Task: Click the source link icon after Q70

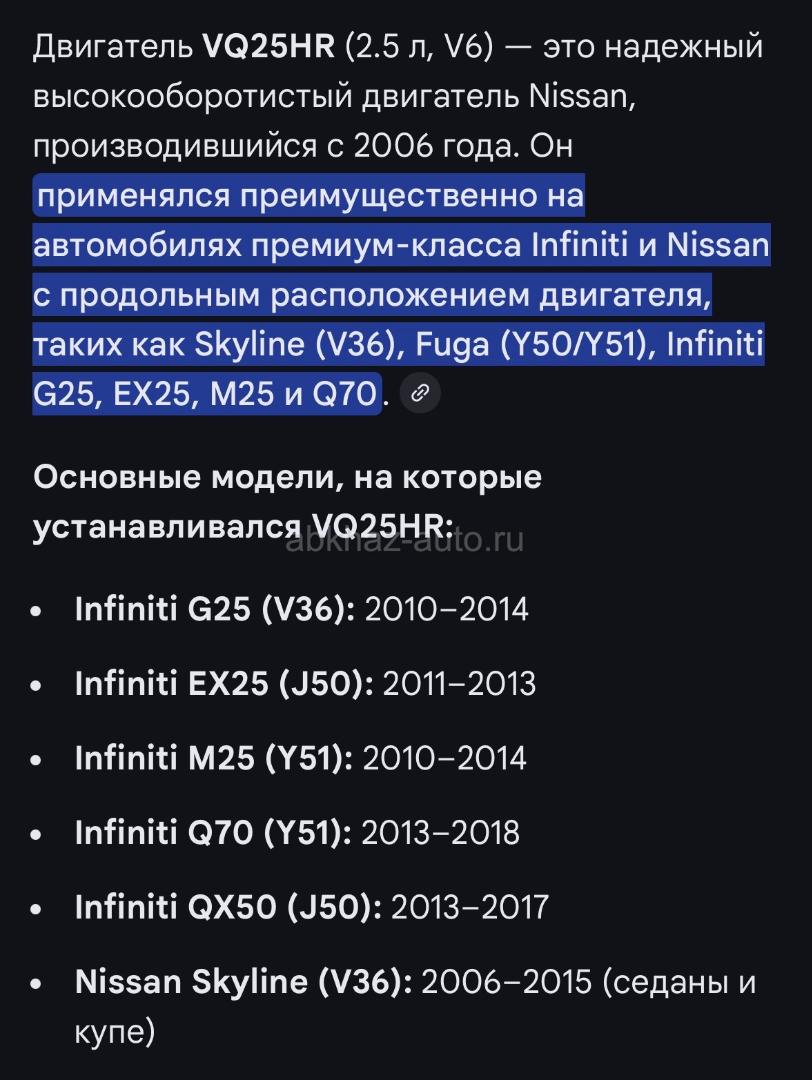Action: click(420, 393)
